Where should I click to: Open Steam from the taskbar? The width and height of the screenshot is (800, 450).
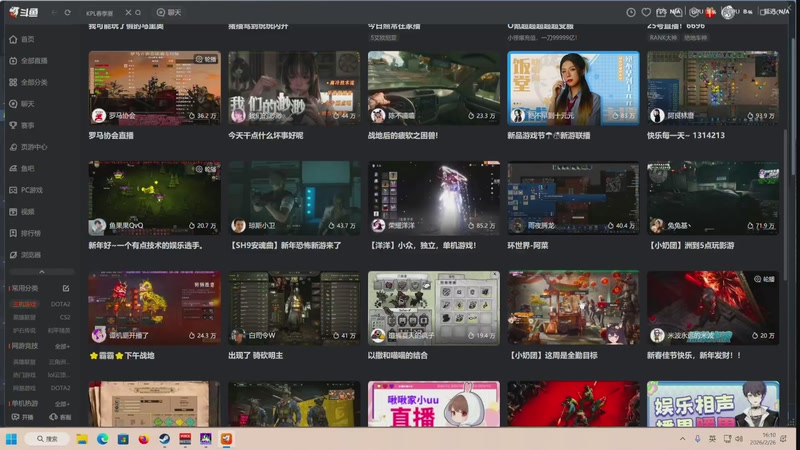point(164,439)
